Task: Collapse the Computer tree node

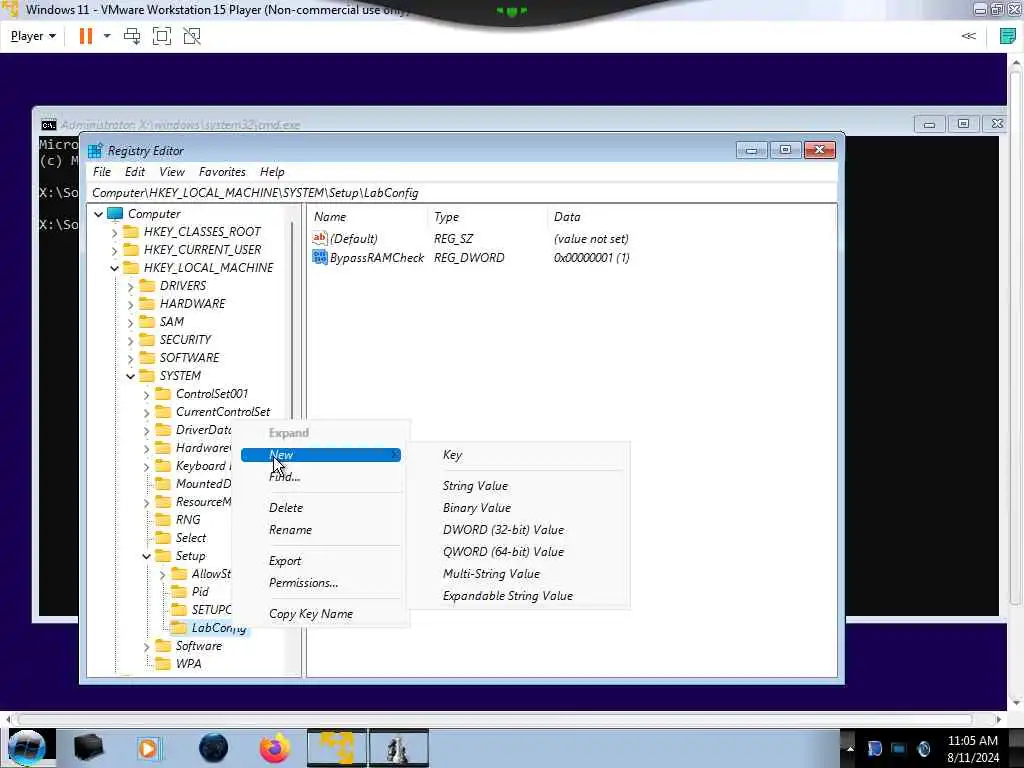Action: [99, 214]
